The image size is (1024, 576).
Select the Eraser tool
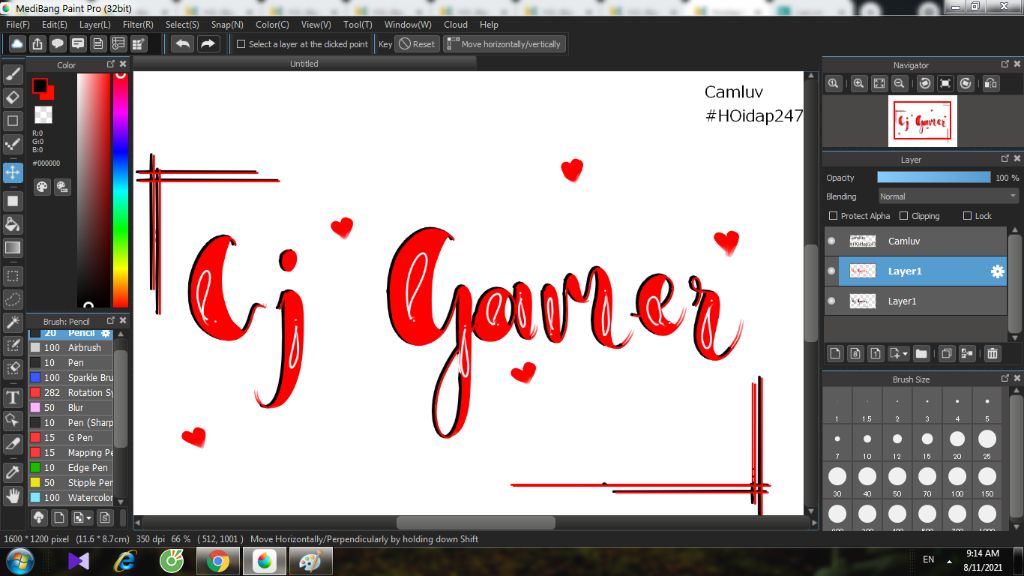pyautogui.click(x=12, y=97)
